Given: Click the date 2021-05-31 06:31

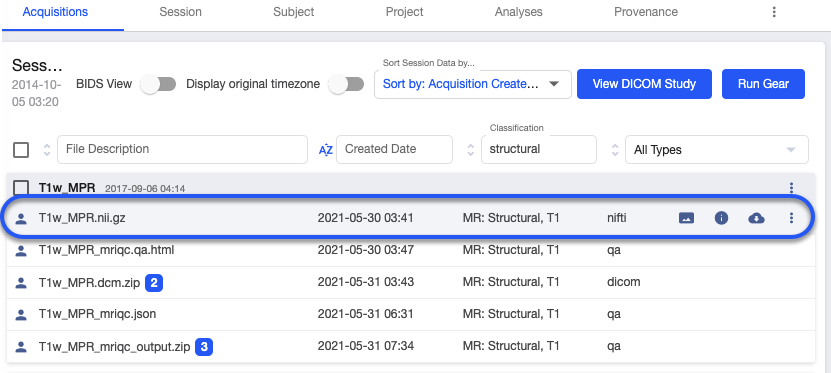Looking at the screenshot, I should (366, 314).
